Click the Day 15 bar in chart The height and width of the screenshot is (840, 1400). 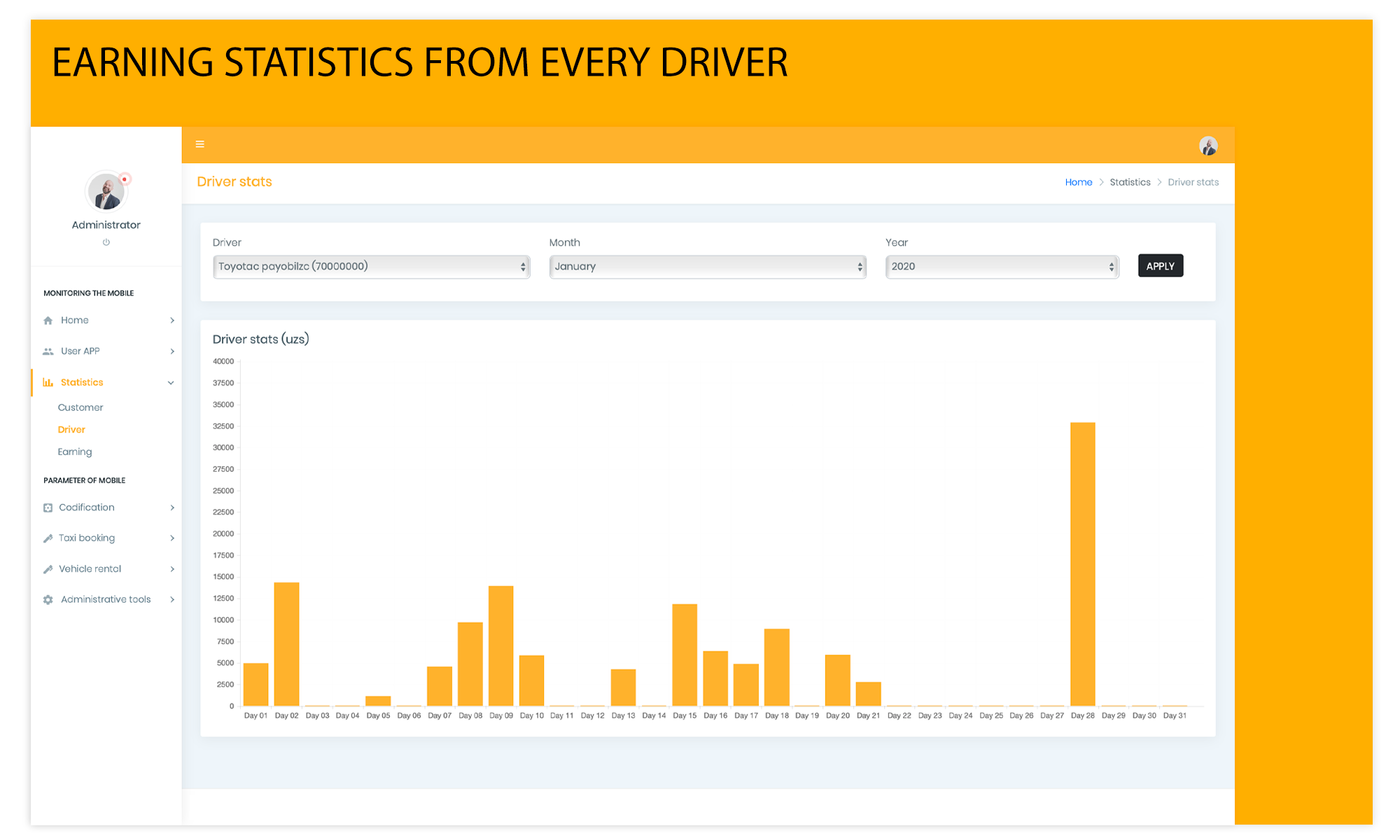click(685, 654)
